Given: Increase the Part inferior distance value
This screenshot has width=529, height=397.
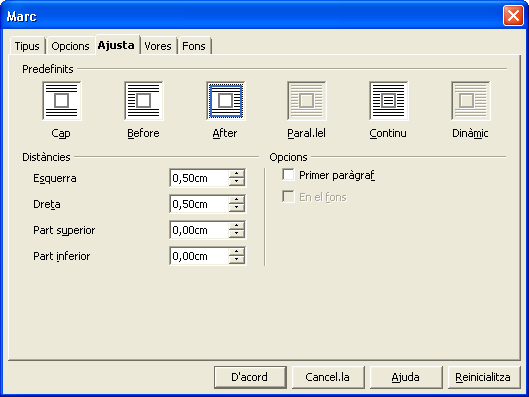Looking at the screenshot, I should pyautogui.click(x=236, y=252).
